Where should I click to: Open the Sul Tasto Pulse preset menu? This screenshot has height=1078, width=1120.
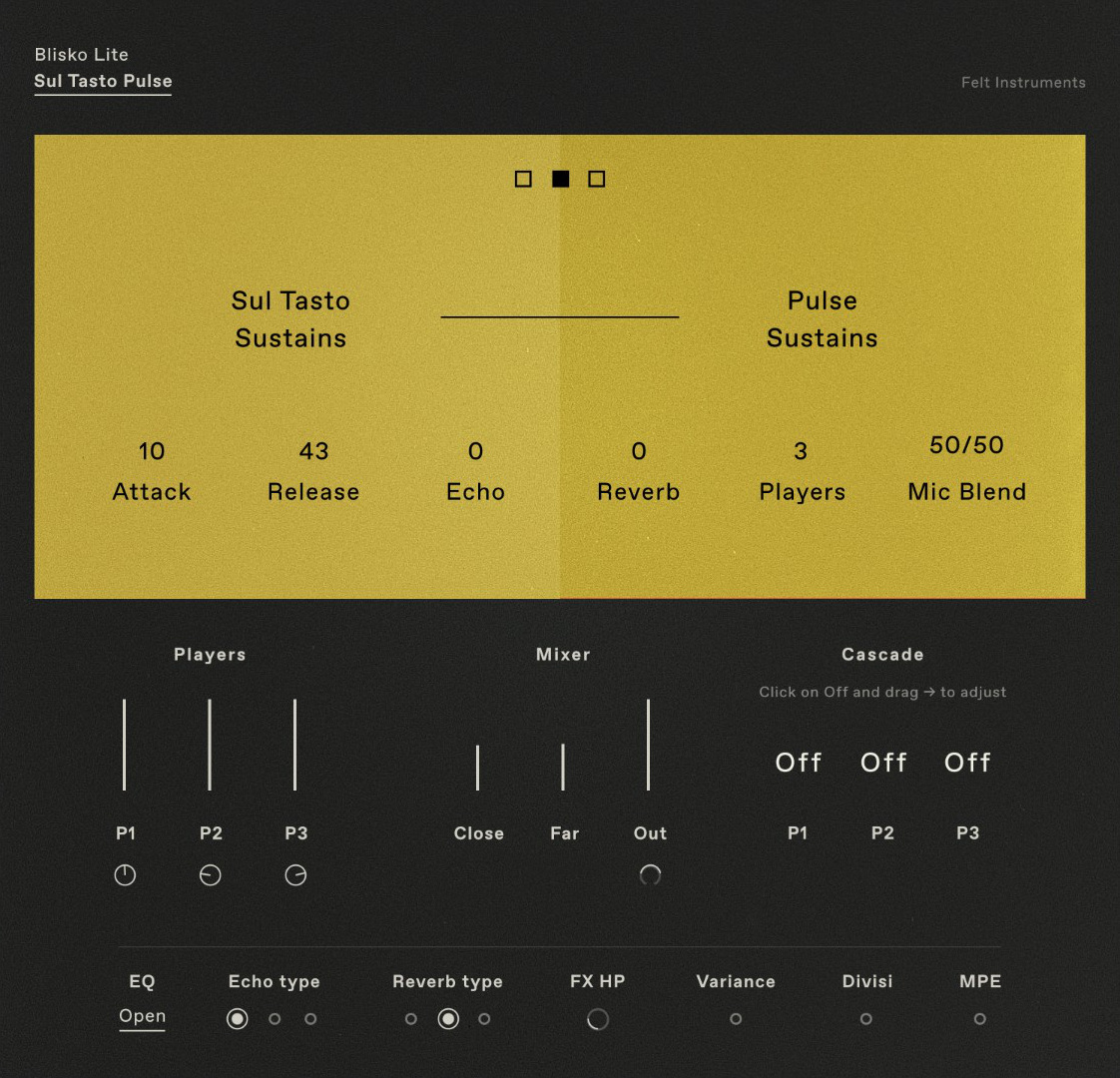pos(103,82)
